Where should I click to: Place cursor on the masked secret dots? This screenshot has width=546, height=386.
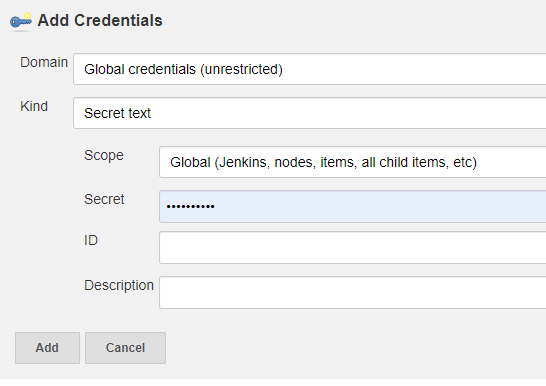(190, 207)
